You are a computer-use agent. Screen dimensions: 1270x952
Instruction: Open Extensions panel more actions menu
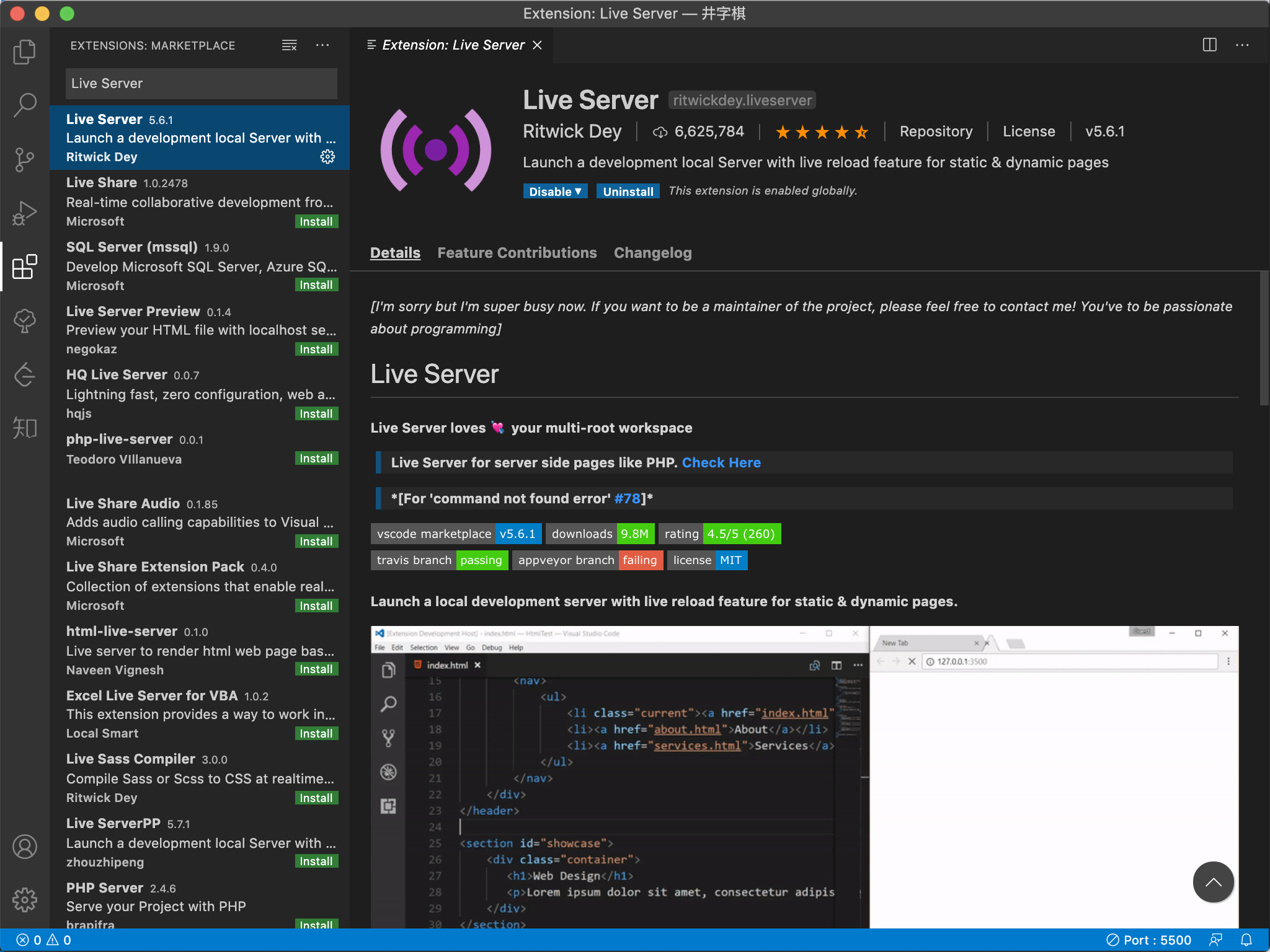[x=322, y=45]
